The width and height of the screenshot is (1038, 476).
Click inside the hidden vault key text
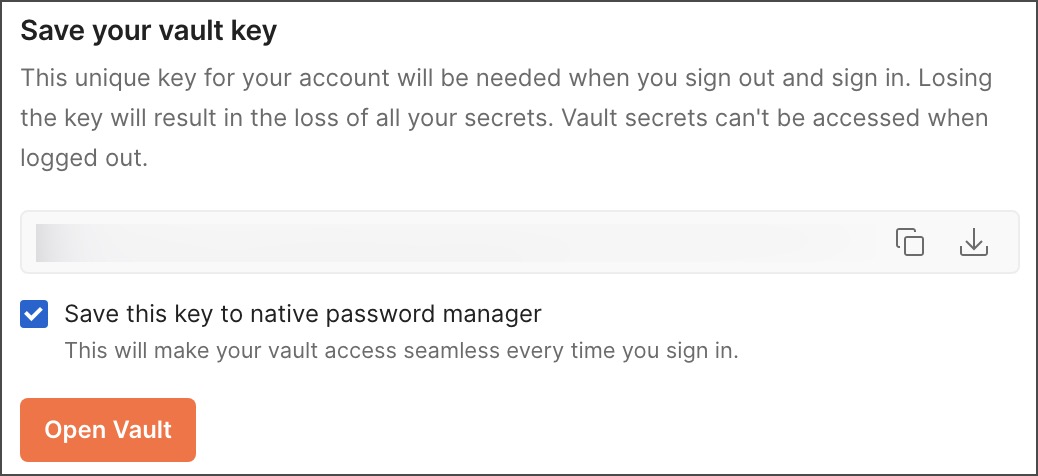444,242
